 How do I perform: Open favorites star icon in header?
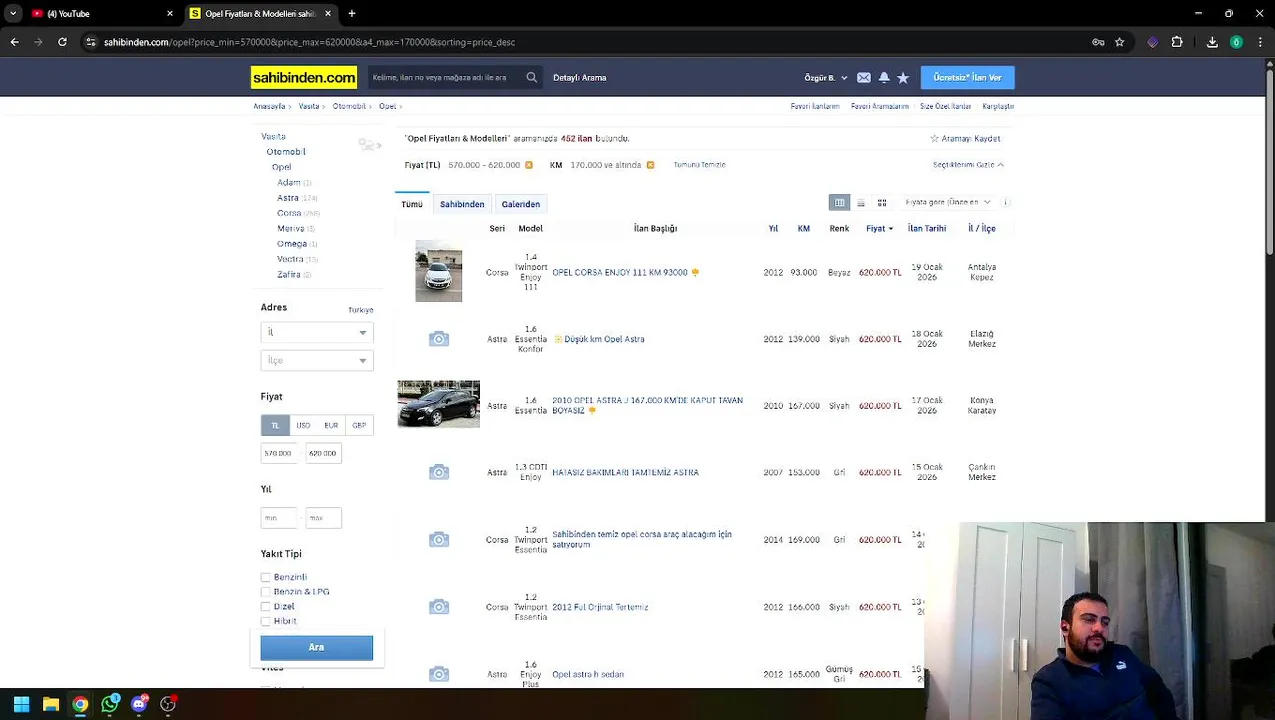coord(903,77)
